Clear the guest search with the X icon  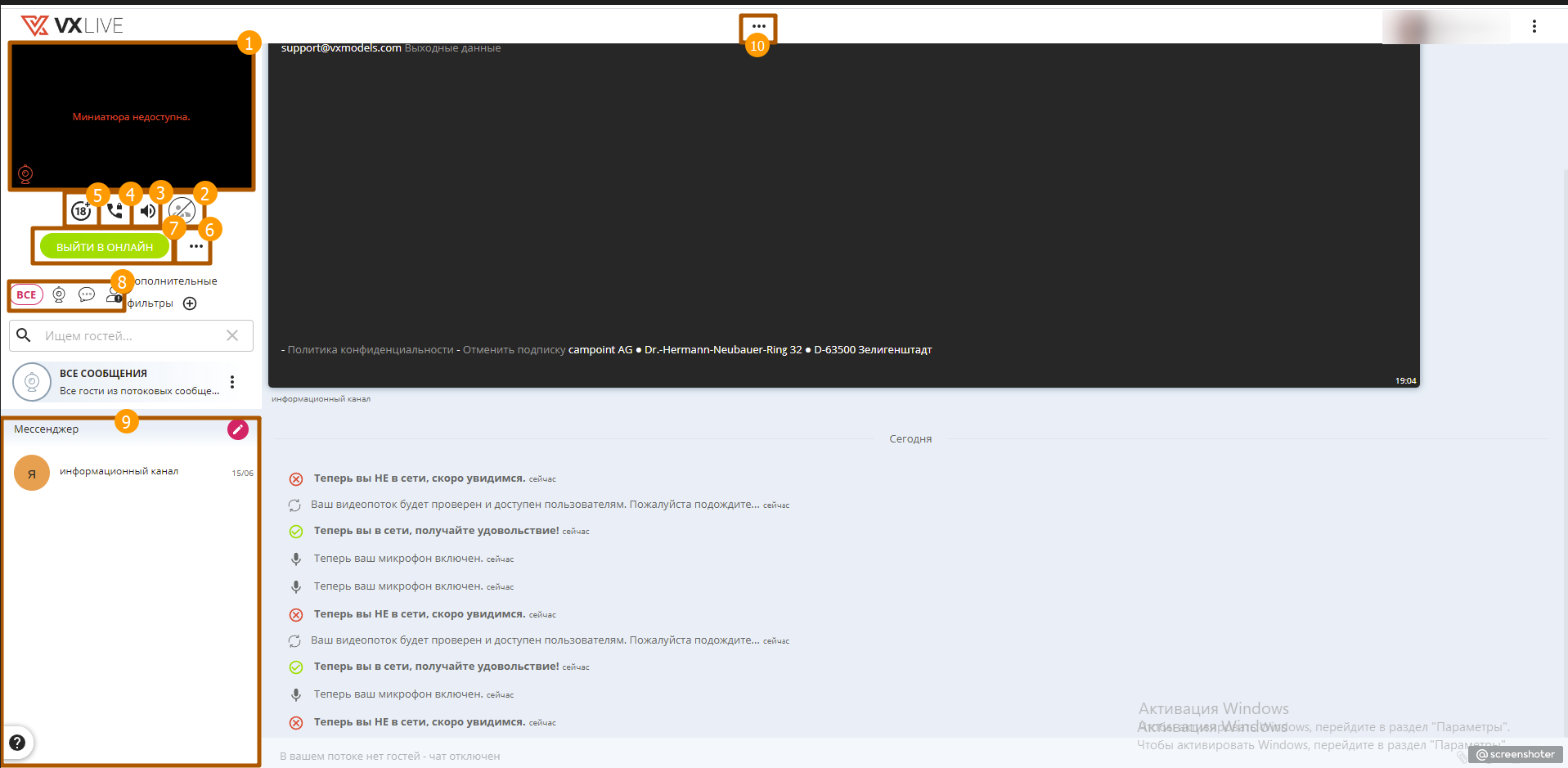tap(232, 335)
